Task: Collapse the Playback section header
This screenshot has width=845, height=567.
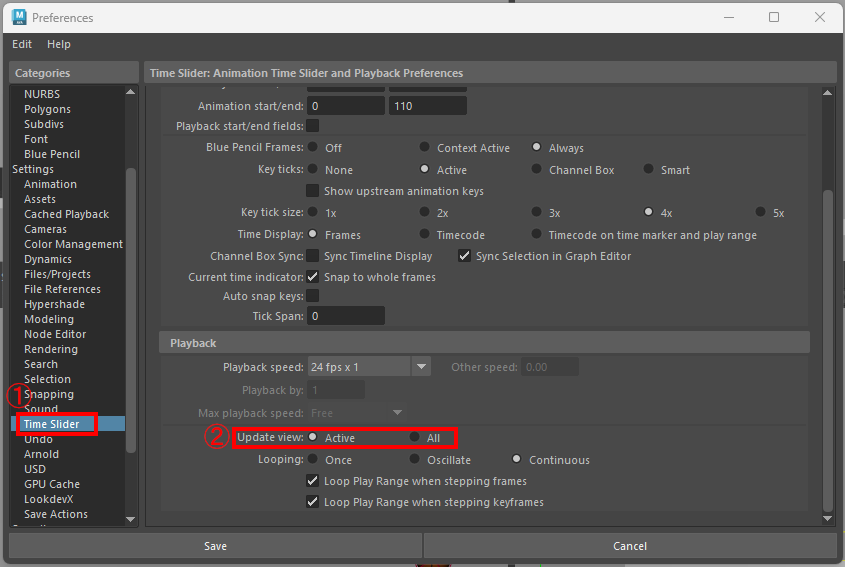Action: tap(193, 343)
